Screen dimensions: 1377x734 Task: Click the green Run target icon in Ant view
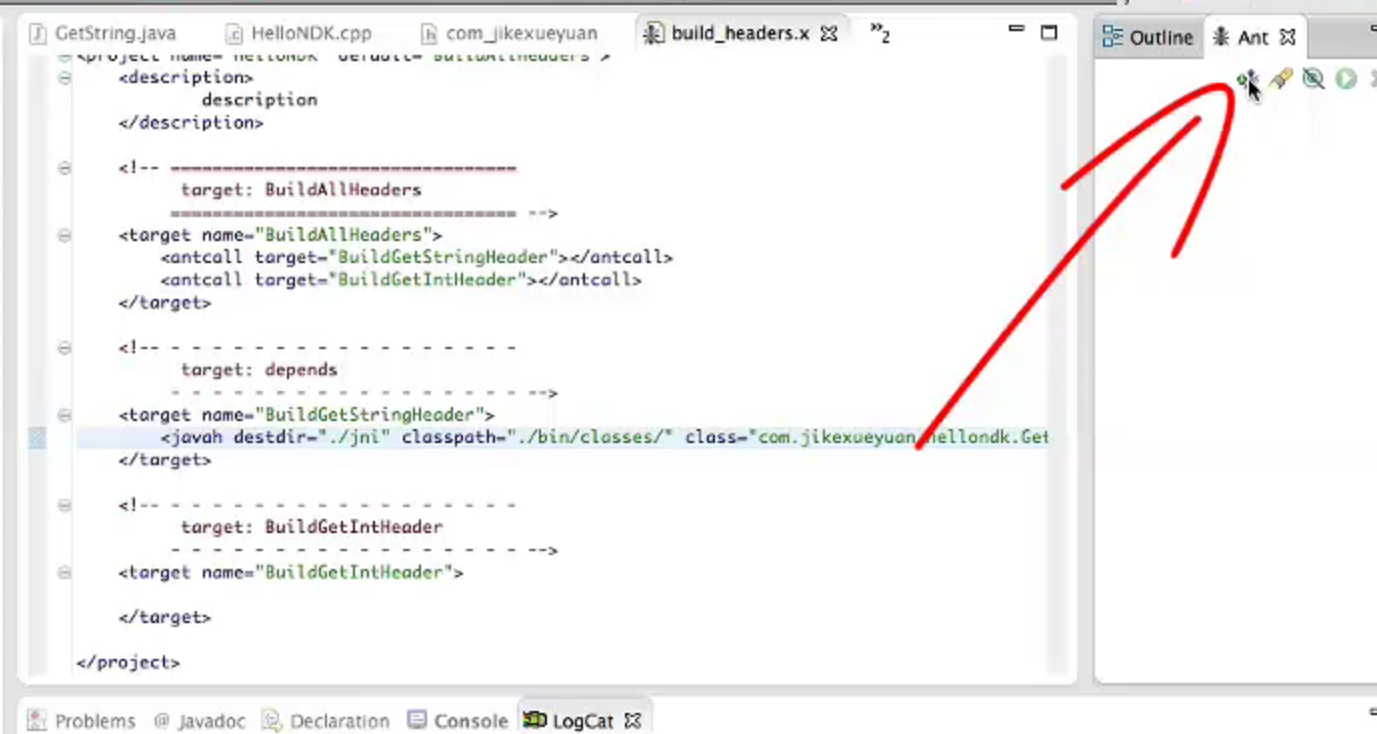click(x=1346, y=78)
